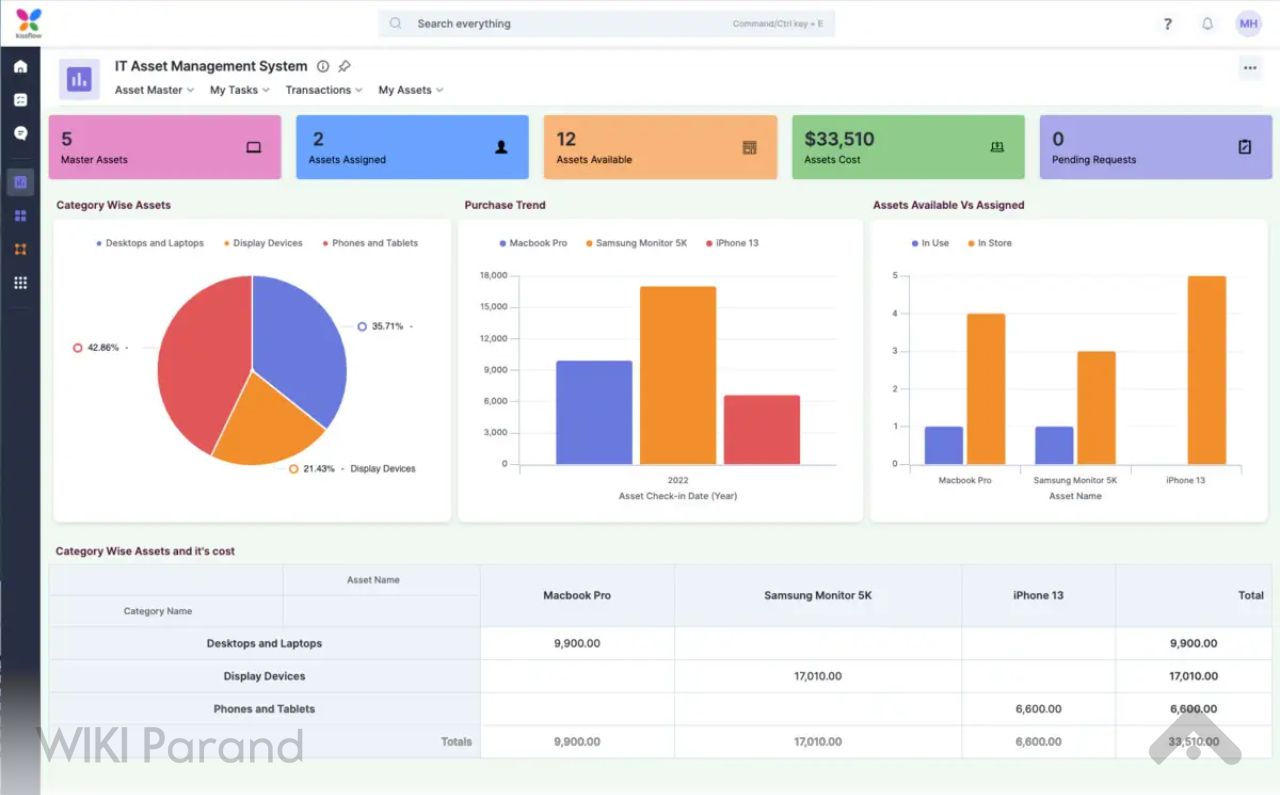The image size is (1280, 795).
Task: Open the three-dot more options button
Action: (x=1250, y=68)
